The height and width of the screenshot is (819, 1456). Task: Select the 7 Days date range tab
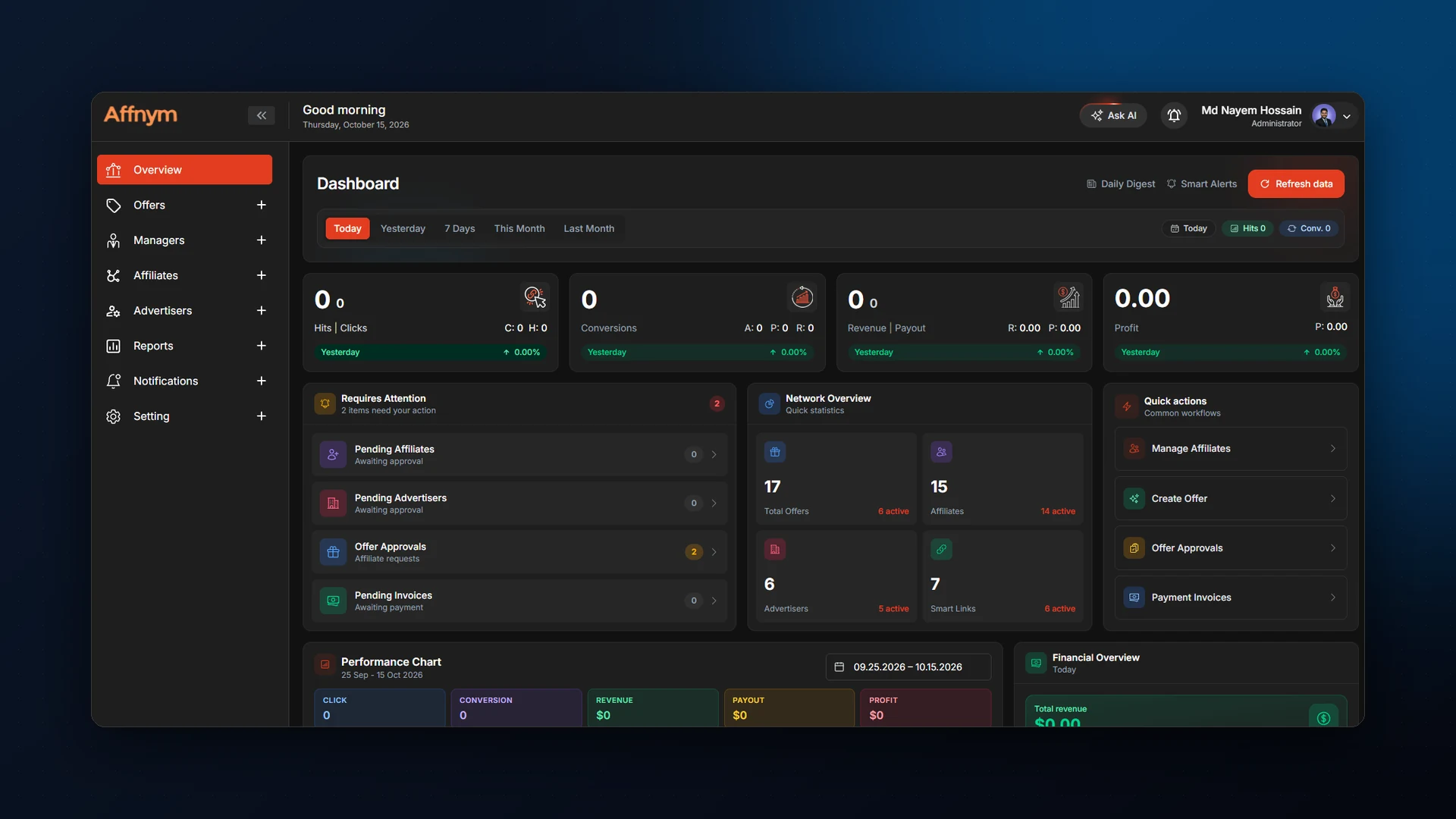coord(460,228)
